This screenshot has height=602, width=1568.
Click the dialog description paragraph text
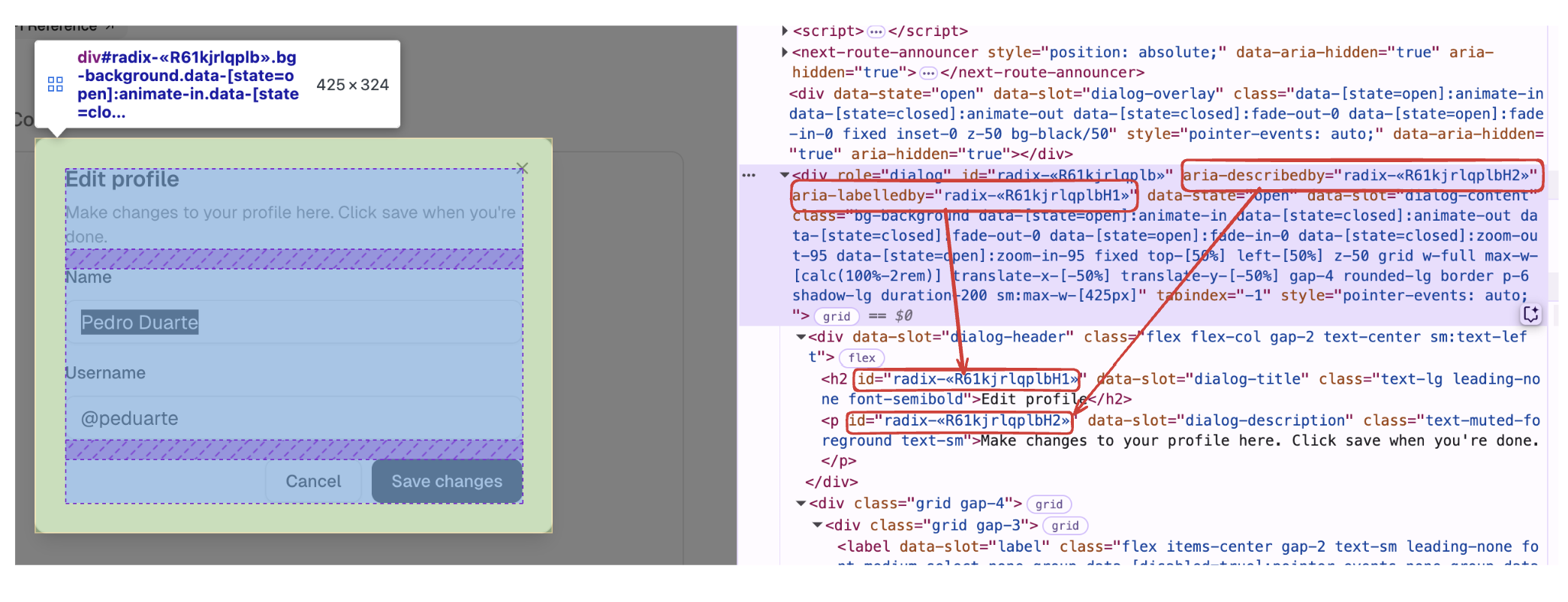pyautogui.click(x=290, y=224)
